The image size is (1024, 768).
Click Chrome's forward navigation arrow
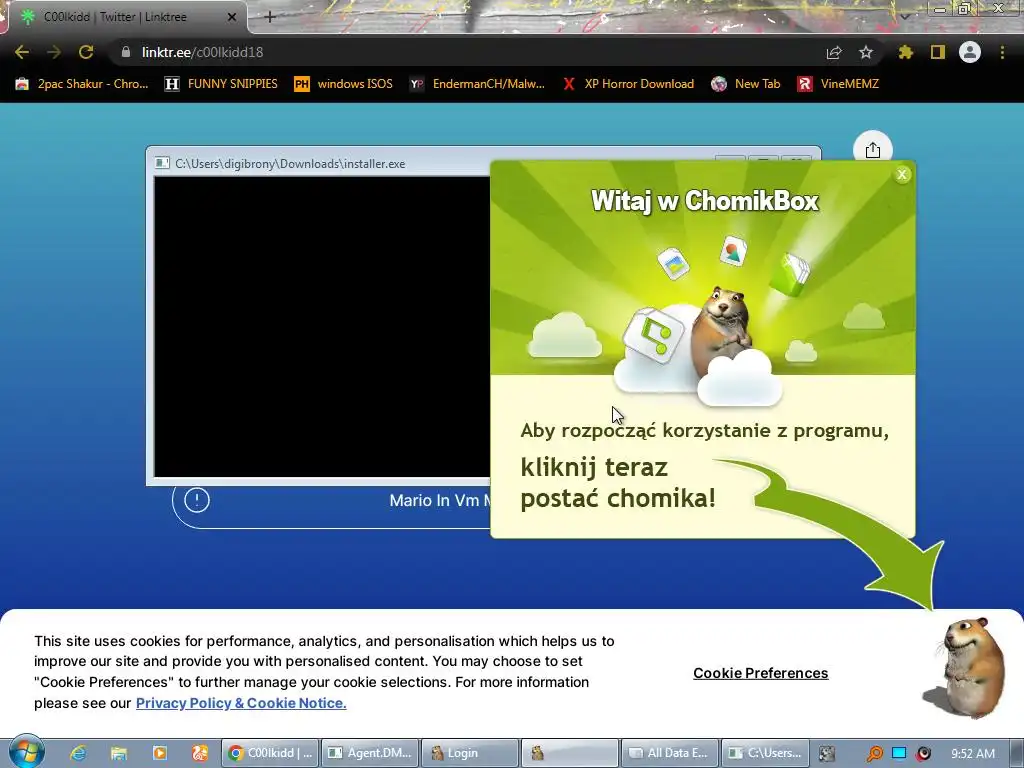[54, 52]
